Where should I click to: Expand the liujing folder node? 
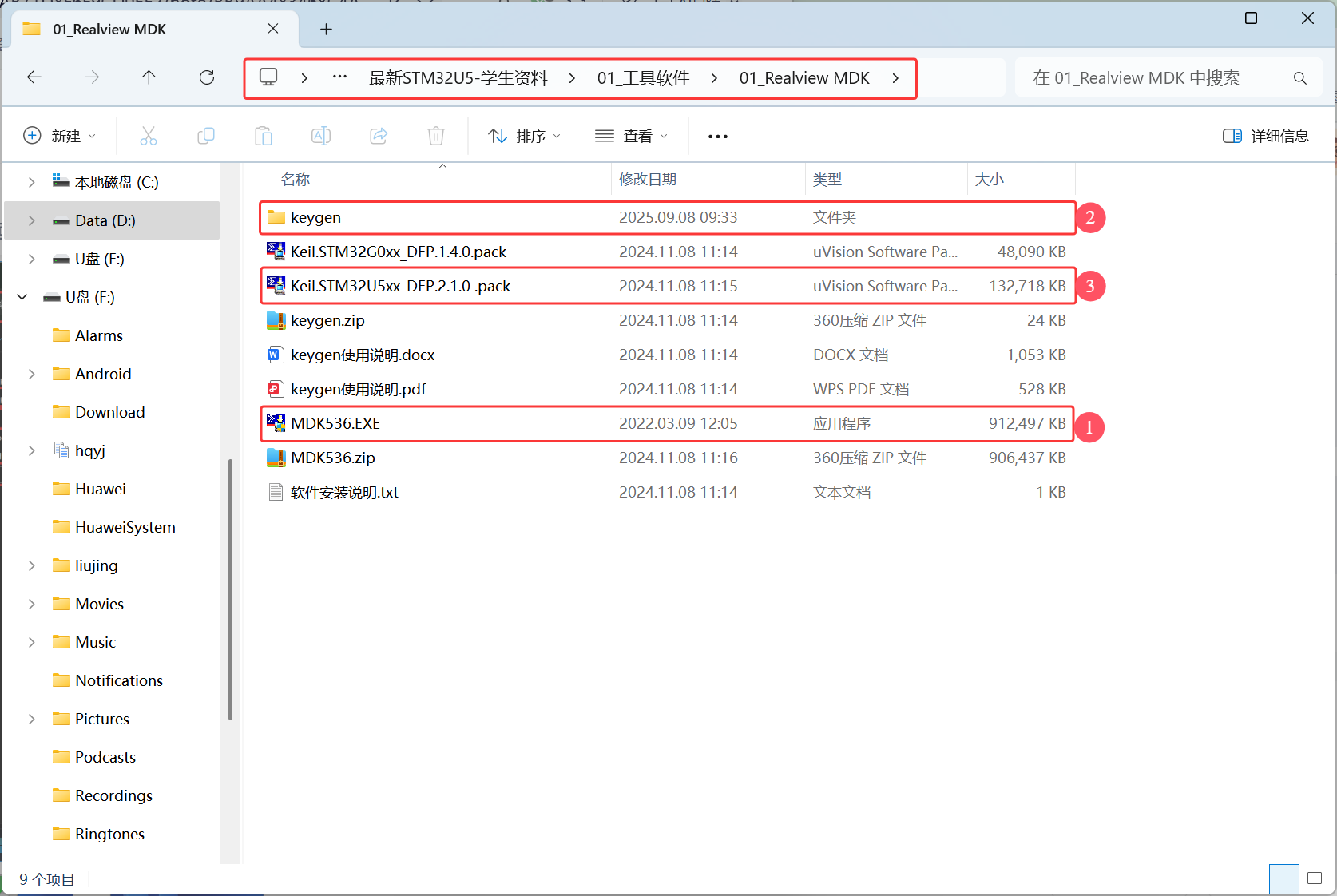click(x=31, y=565)
